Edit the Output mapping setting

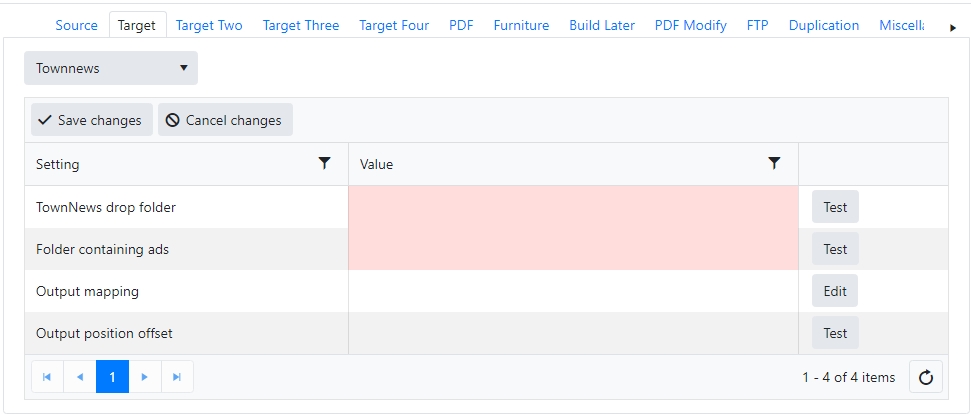pyautogui.click(x=835, y=291)
